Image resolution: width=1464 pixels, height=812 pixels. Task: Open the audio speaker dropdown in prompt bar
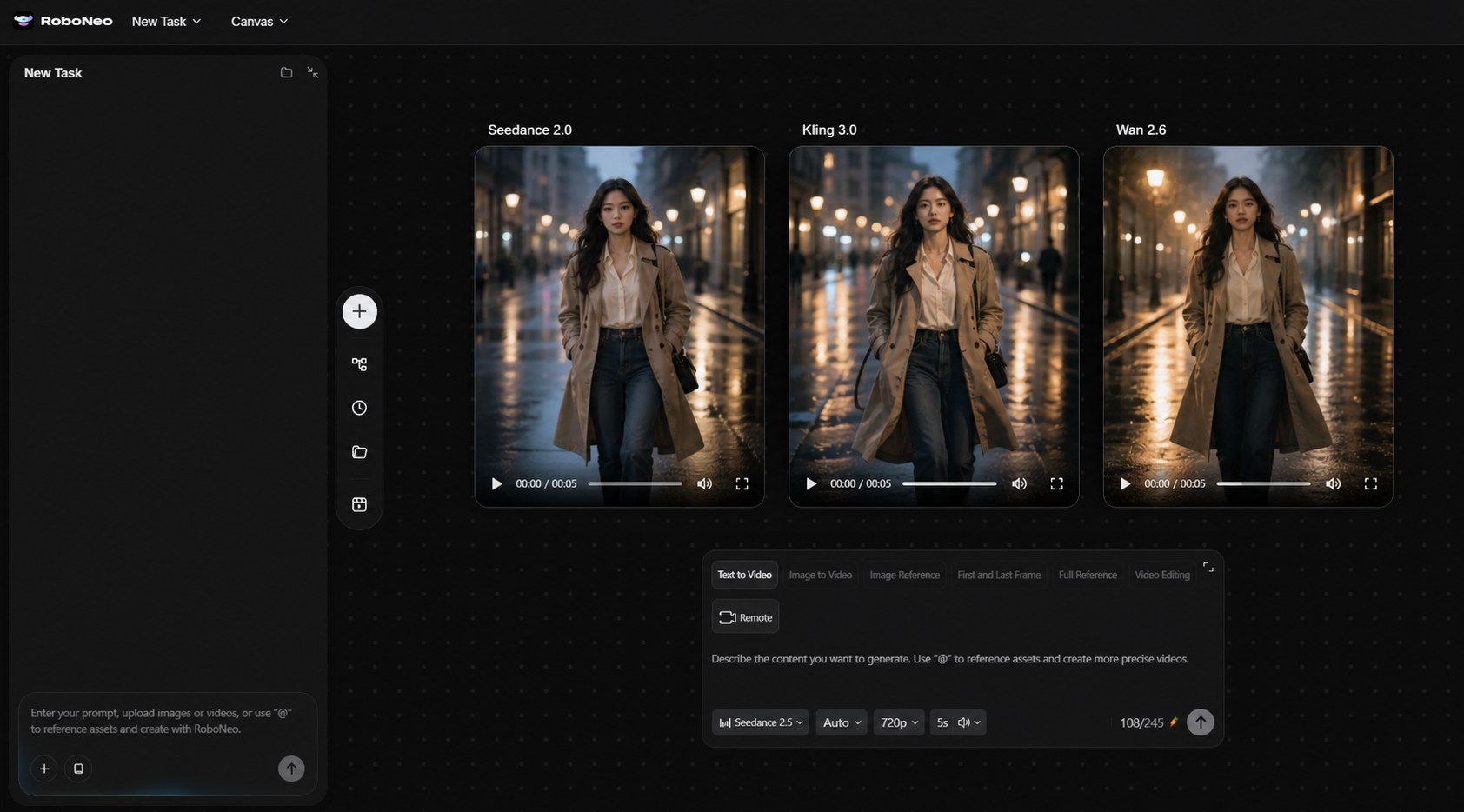click(x=969, y=722)
